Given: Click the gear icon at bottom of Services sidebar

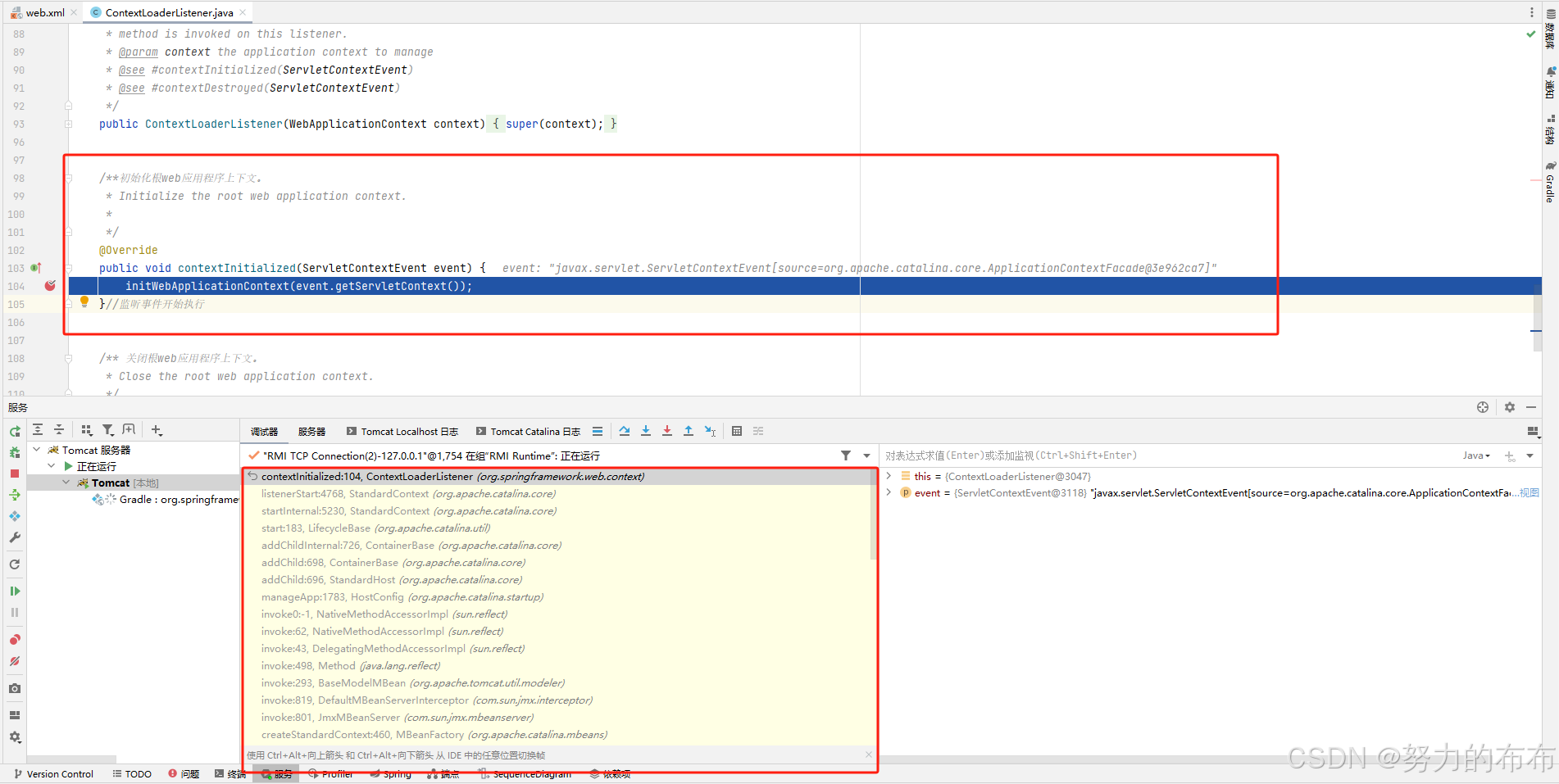Looking at the screenshot, I should (x=15, y=736).
